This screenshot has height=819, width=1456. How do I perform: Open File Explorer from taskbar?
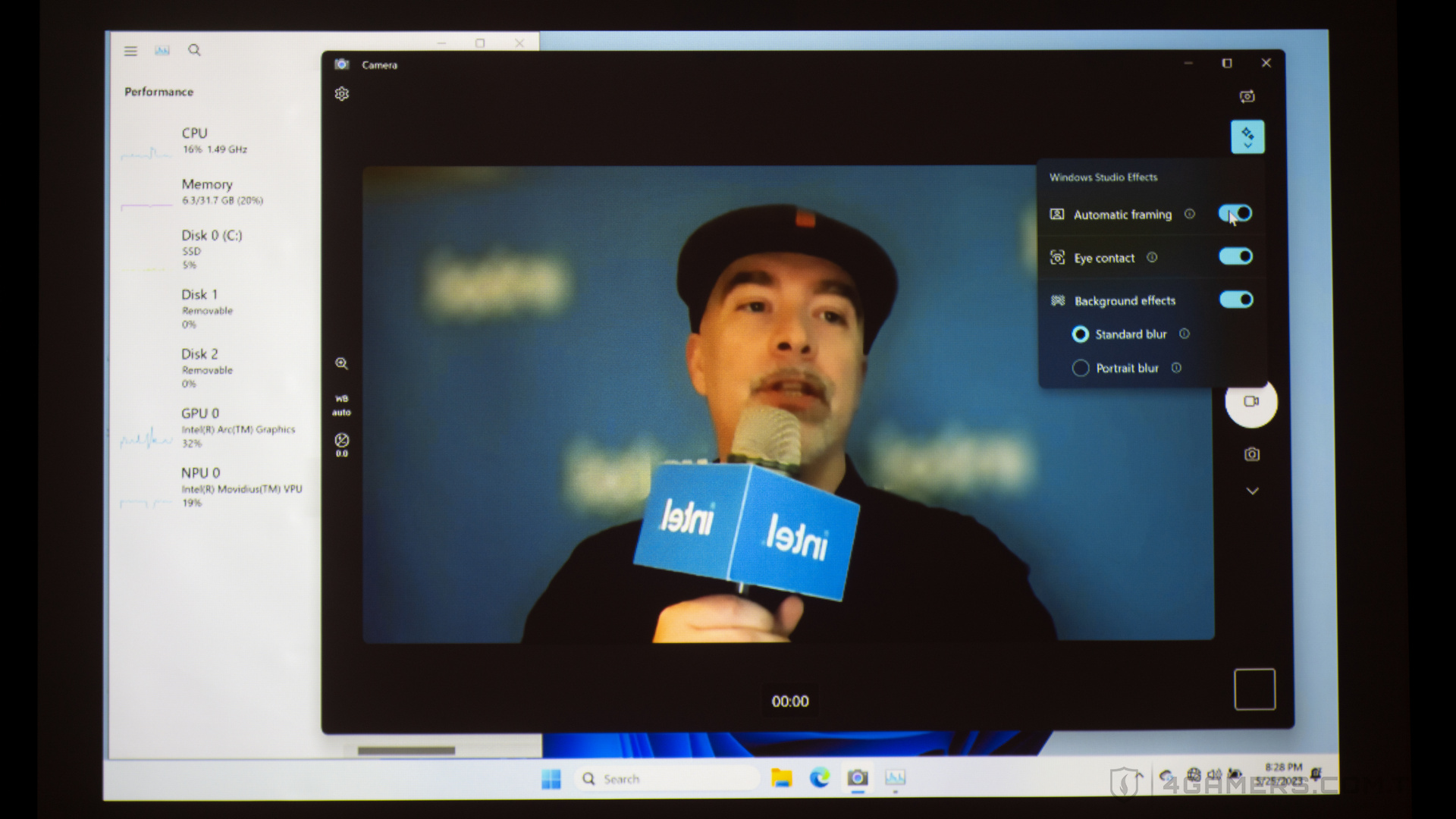click(x=782, y=778)
